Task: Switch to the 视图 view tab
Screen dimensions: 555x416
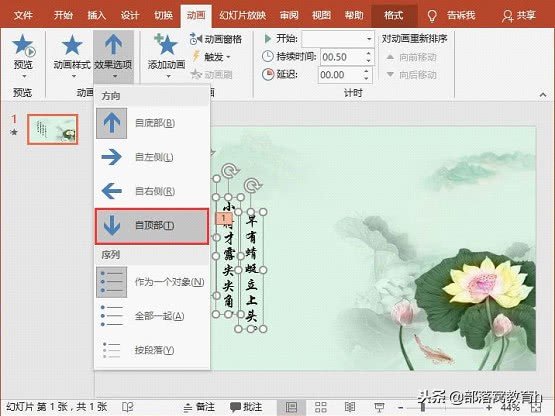Action: coord(321,16)
